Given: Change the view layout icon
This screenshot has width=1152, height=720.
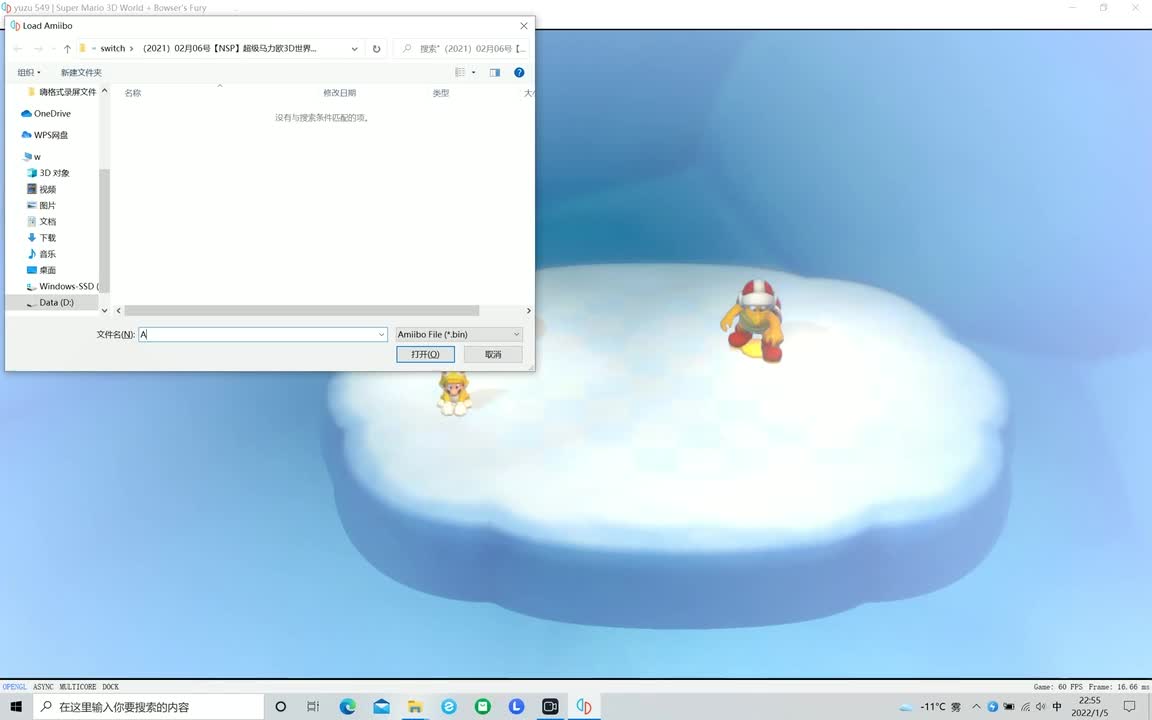Looking at the screenshot, I should (460, 72).
